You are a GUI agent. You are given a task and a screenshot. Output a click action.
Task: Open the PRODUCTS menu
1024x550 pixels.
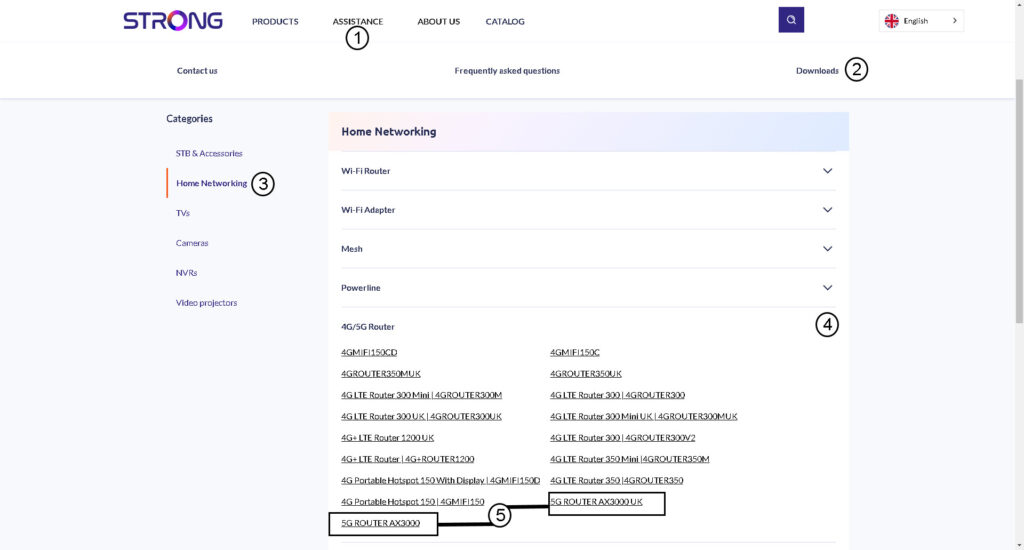[x=275, y=22]
